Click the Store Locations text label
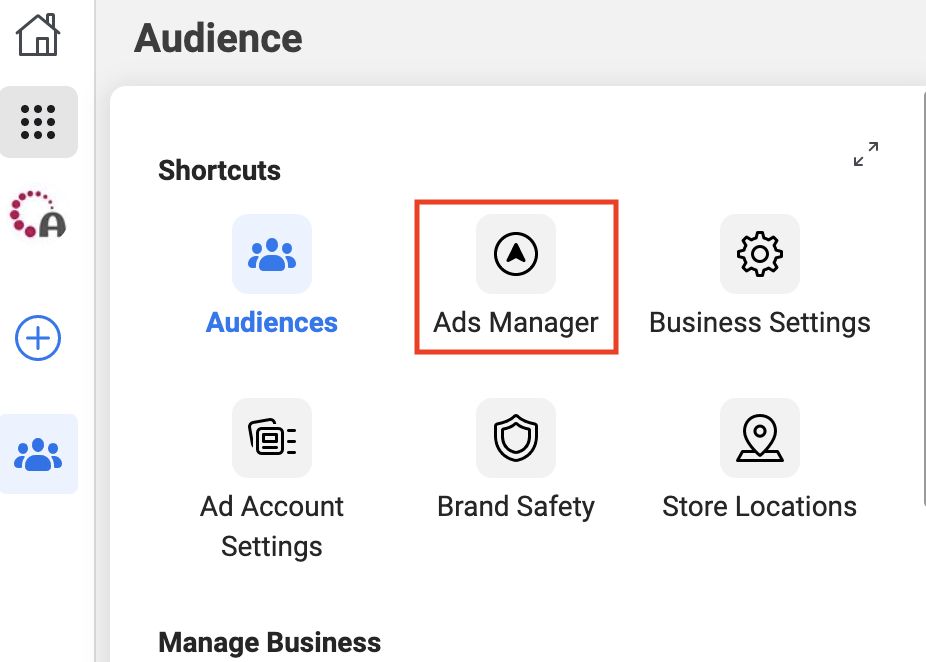926x662 pixels. click(x=759, y=506)
